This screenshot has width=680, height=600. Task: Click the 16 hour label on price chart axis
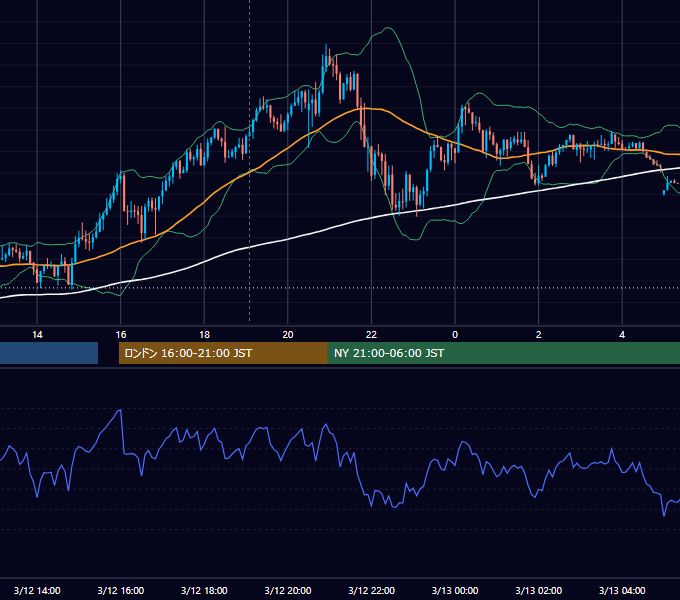pyautogui.click(x=121, y=335)
